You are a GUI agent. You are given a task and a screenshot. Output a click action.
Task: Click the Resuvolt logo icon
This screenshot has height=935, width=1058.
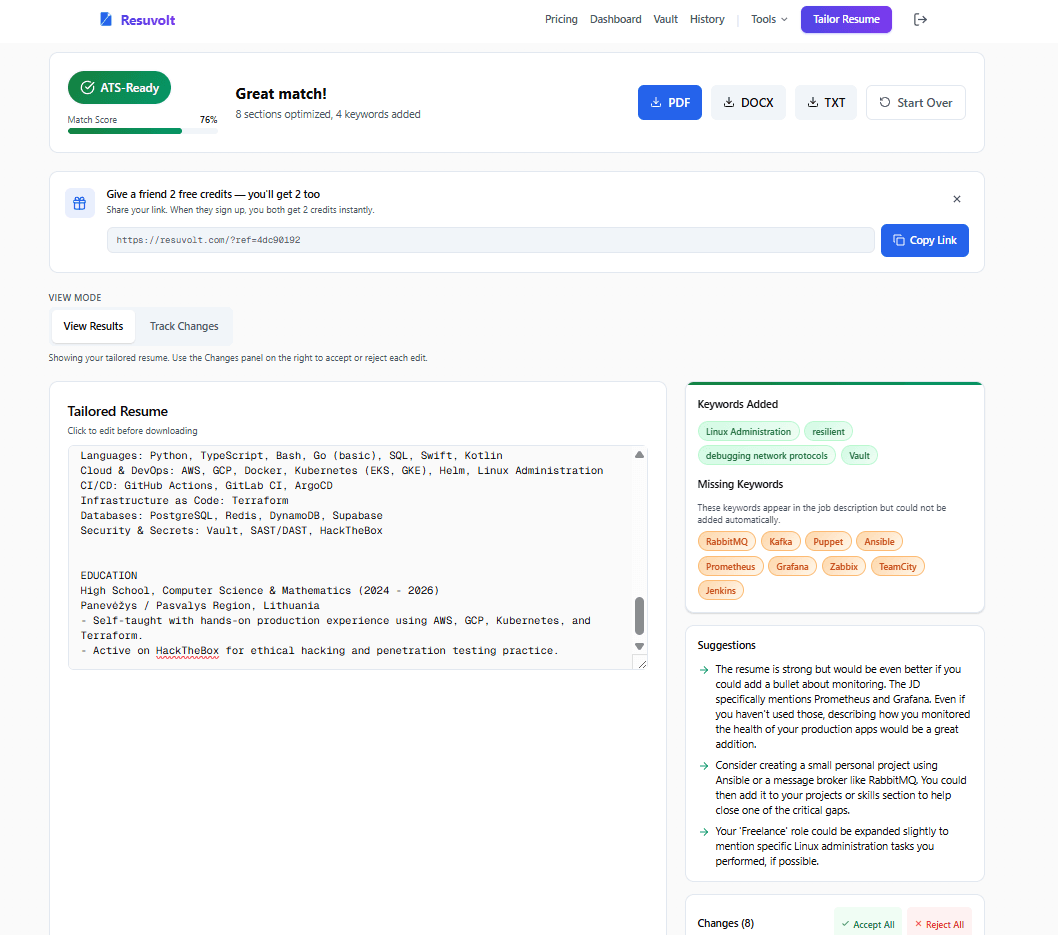point(104,19)
